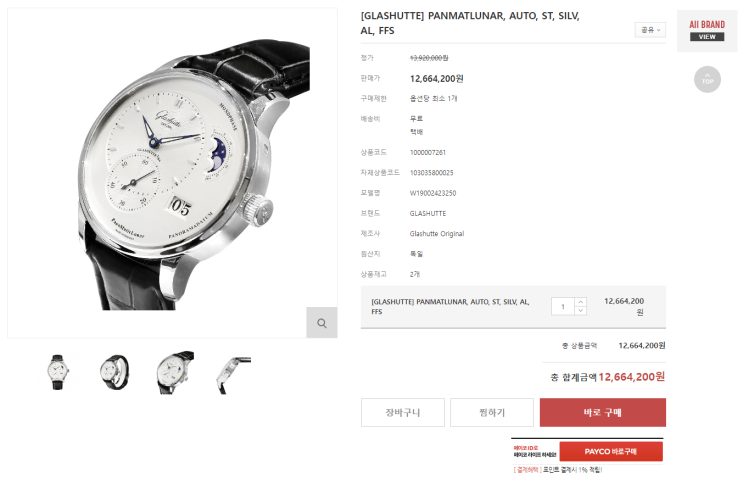Add to wishlist with 찜하기
The image size is (743, 485).
[x=492, y=413]
